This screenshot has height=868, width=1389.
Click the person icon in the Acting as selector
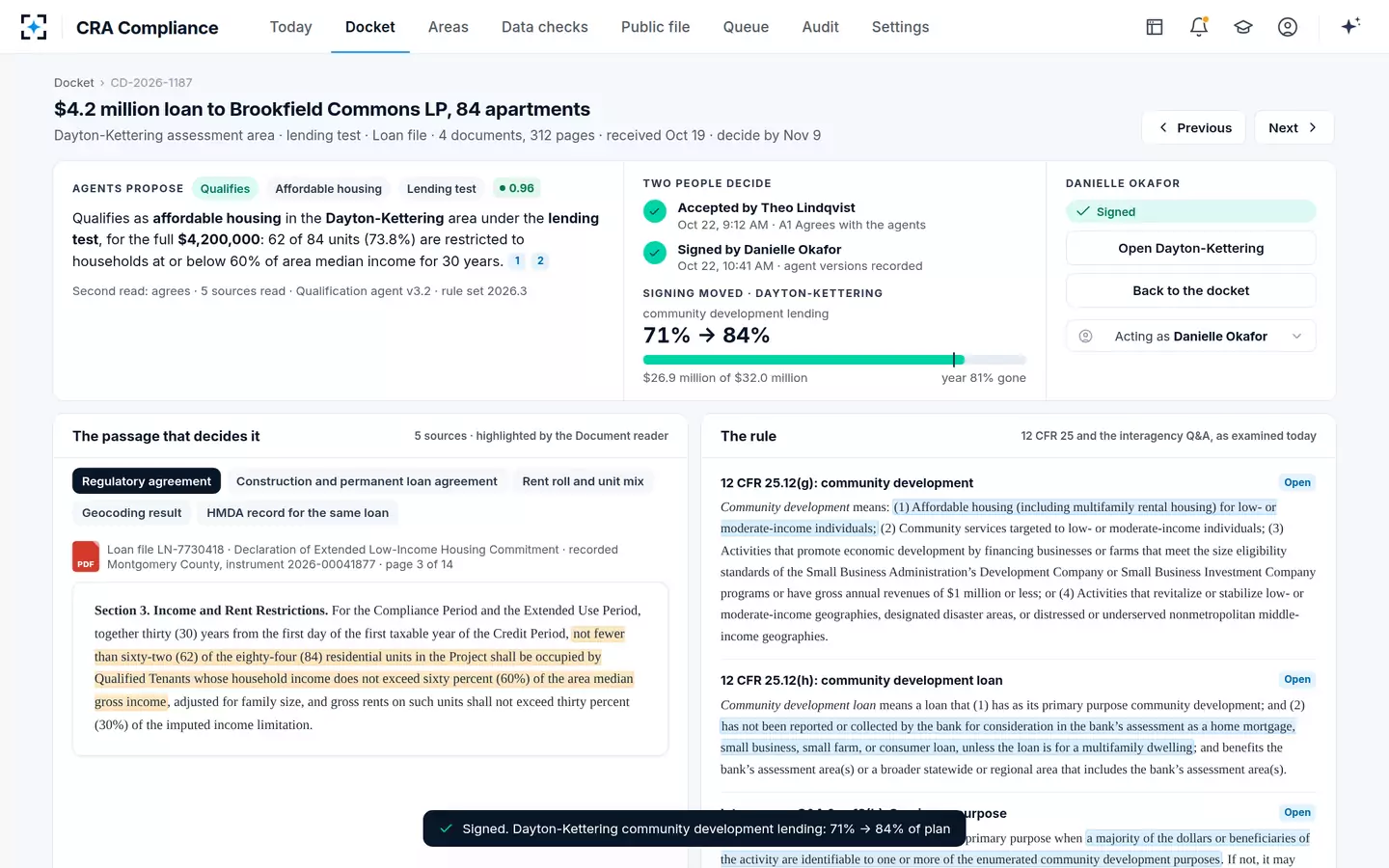[1086, 337]
